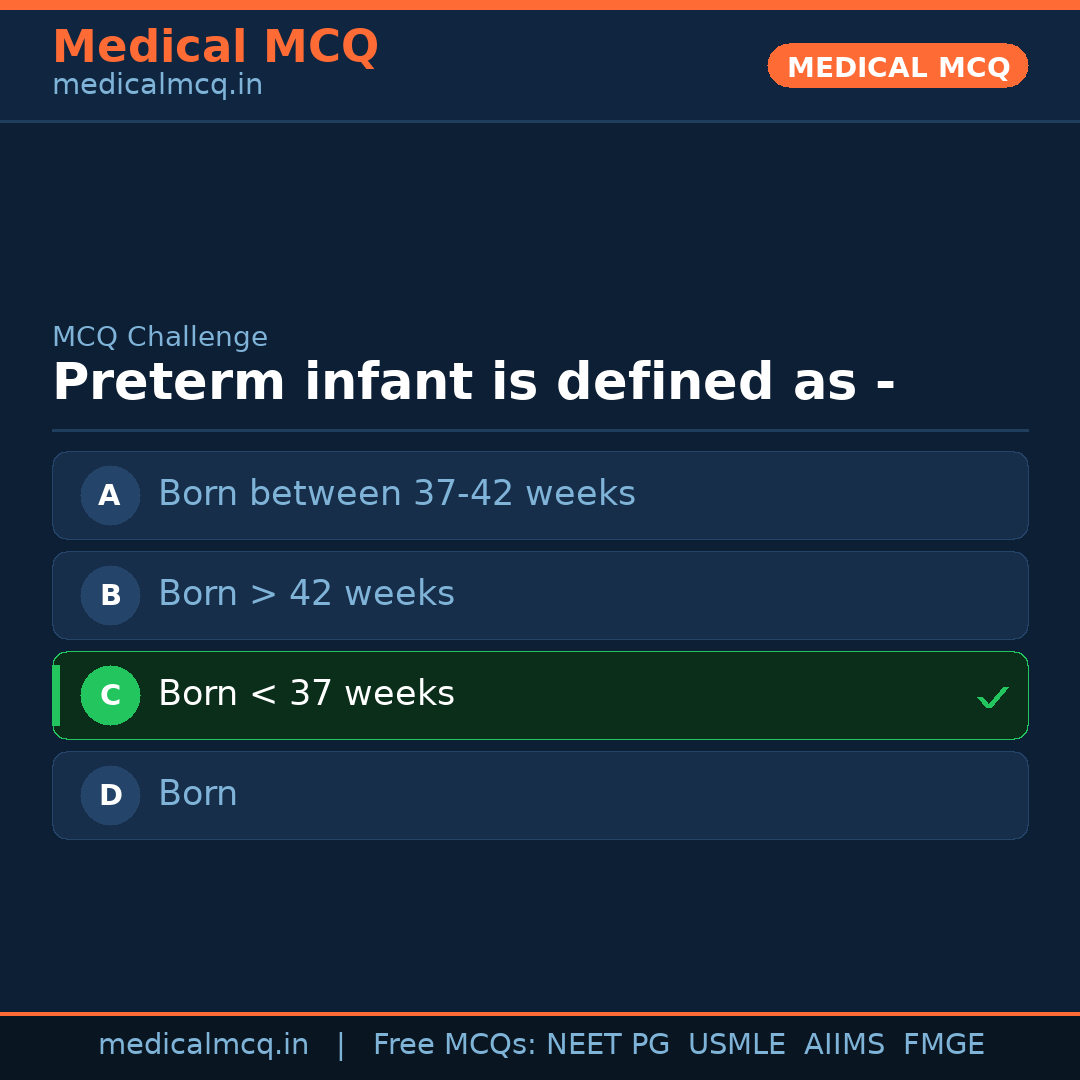
Task: Click the D option circle icon
Action: [x=110, y=795]
